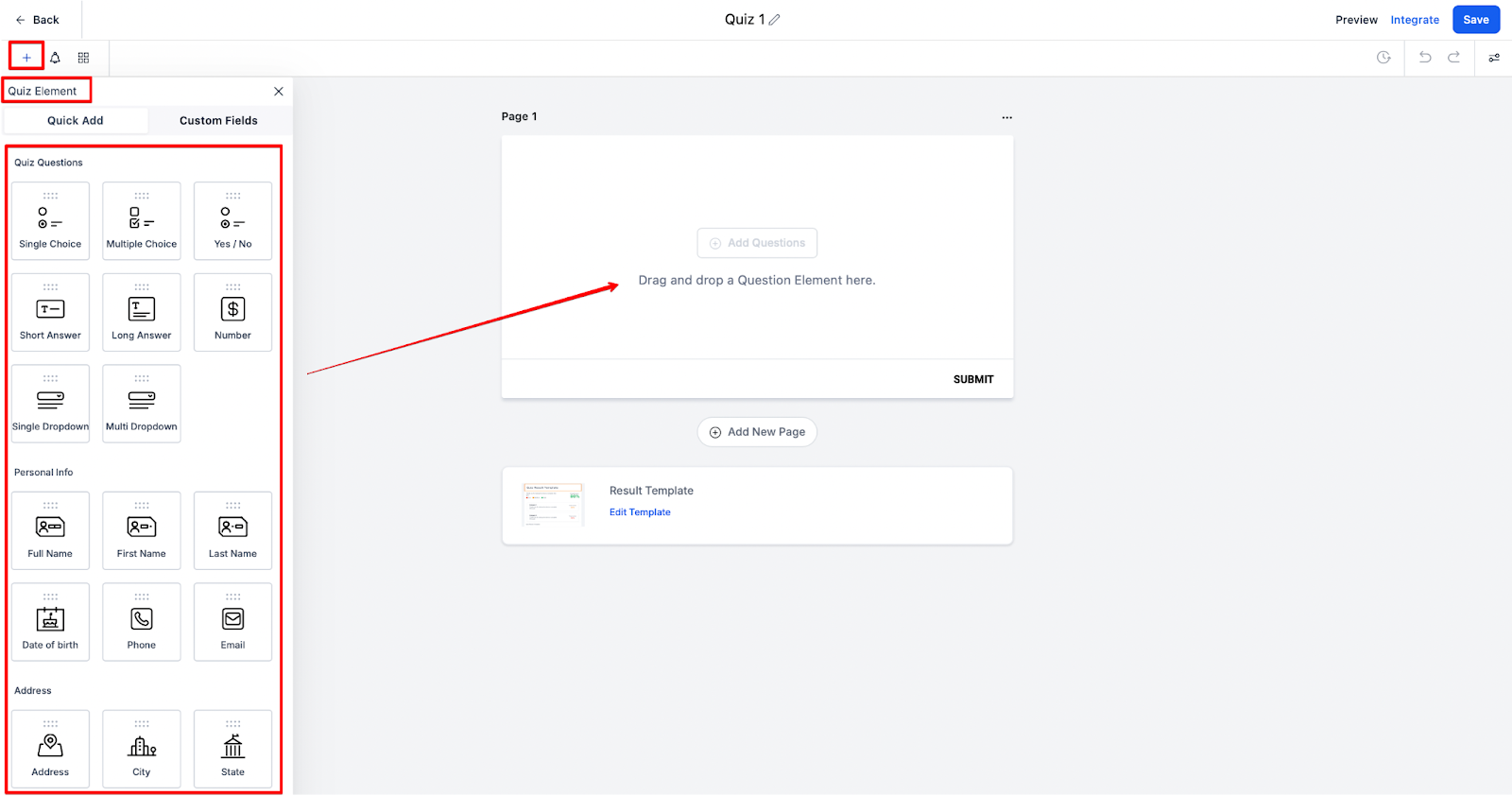Undo the last action
Screen dimensions: 1512x796
(x=1425, y=58)
